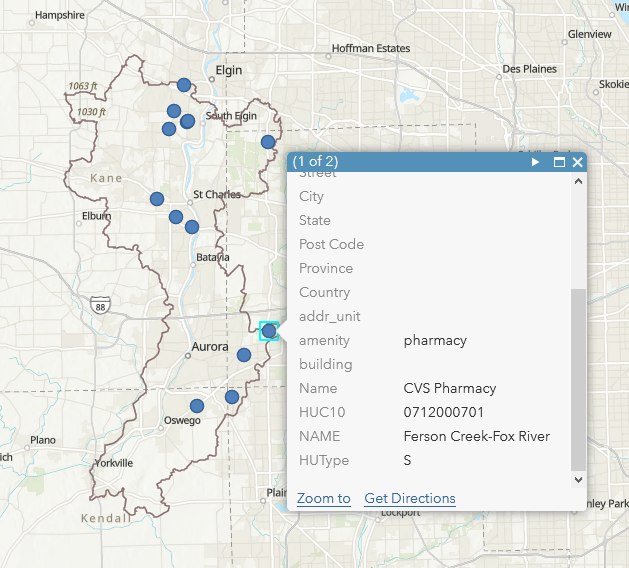Click the popup scrollbar thumb
The image size is (629, 568).
(578, 379)
